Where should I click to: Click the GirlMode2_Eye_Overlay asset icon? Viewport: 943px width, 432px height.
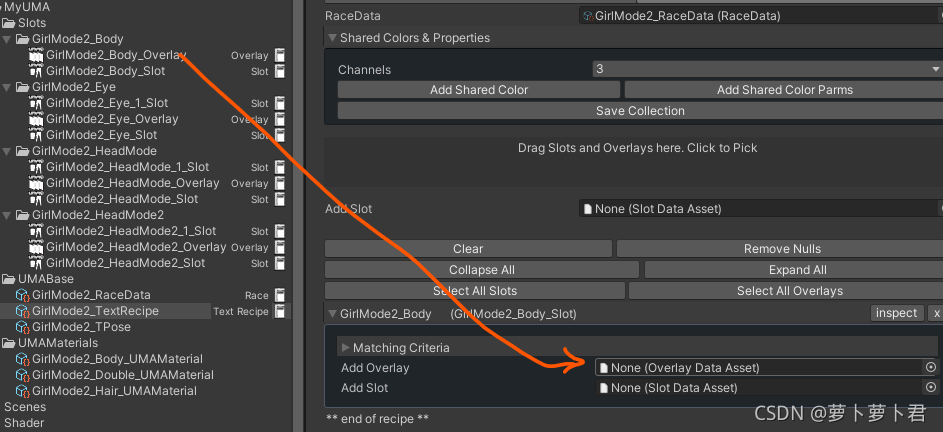click(x=37, y=119)
